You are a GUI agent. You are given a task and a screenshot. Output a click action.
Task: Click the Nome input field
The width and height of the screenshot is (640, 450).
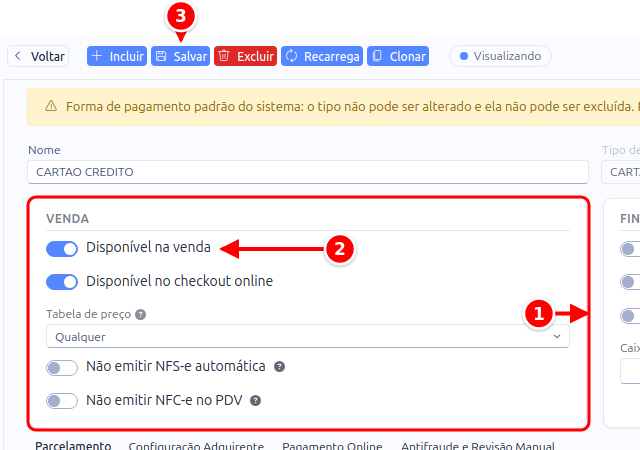click(x=308, y=172)
